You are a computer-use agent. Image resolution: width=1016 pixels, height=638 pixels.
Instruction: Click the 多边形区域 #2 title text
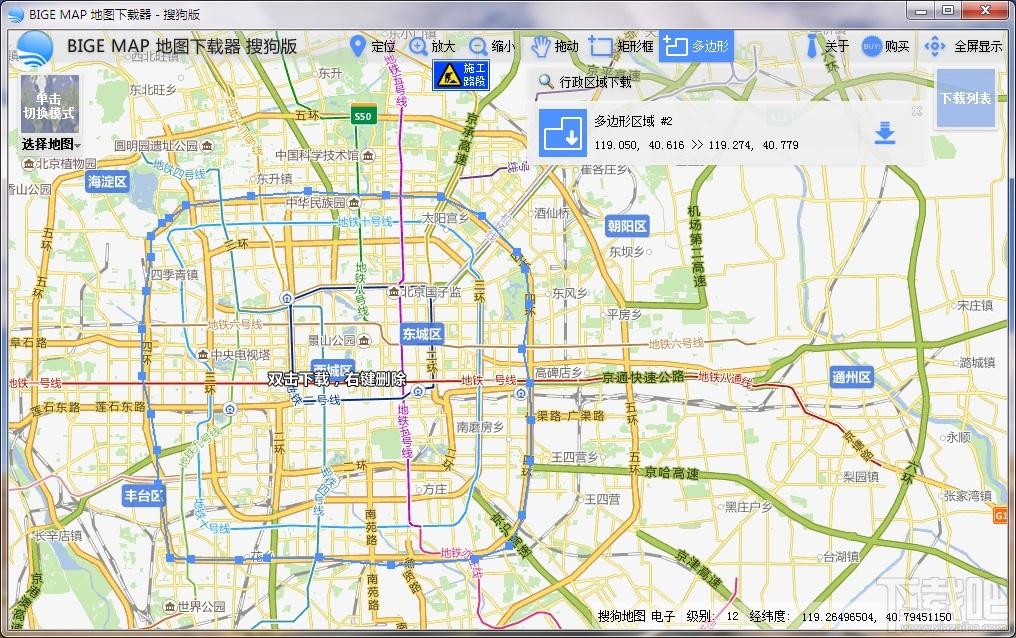633,121
